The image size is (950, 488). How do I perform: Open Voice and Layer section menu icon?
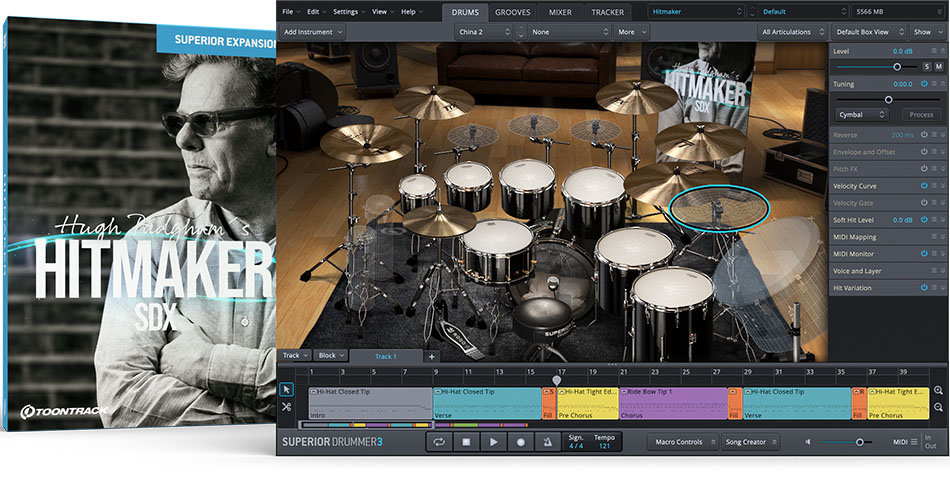934,270
